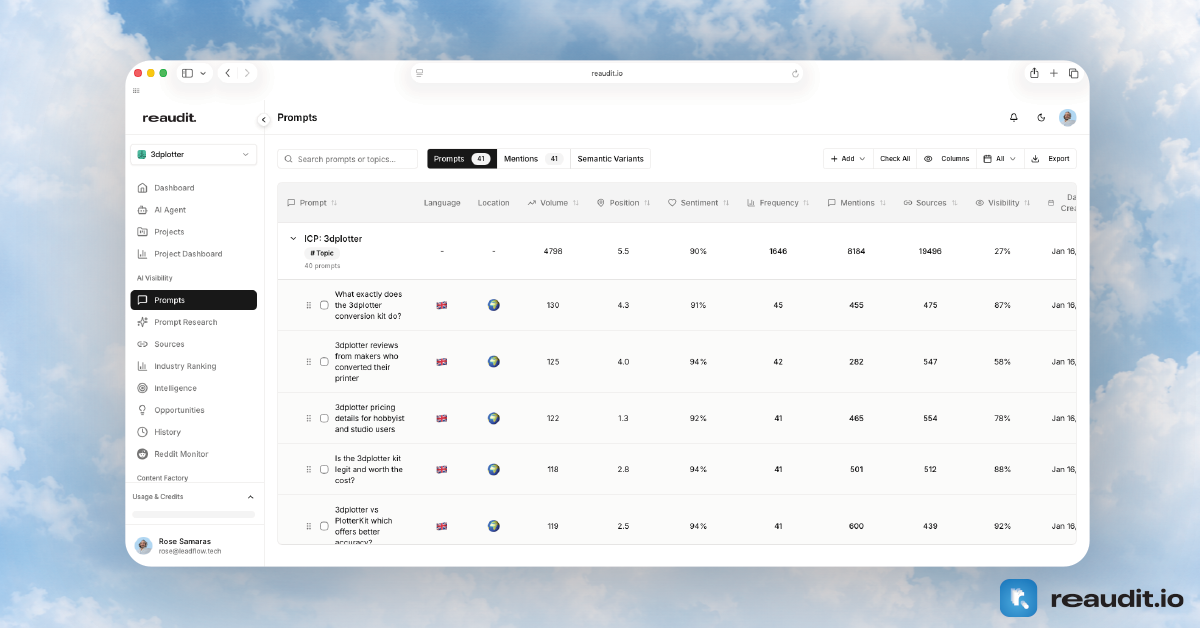The height and width of the screenshot is (628, 1200).
Task: Click the reaudit. logo in sidebar
Action: (169, 118)
